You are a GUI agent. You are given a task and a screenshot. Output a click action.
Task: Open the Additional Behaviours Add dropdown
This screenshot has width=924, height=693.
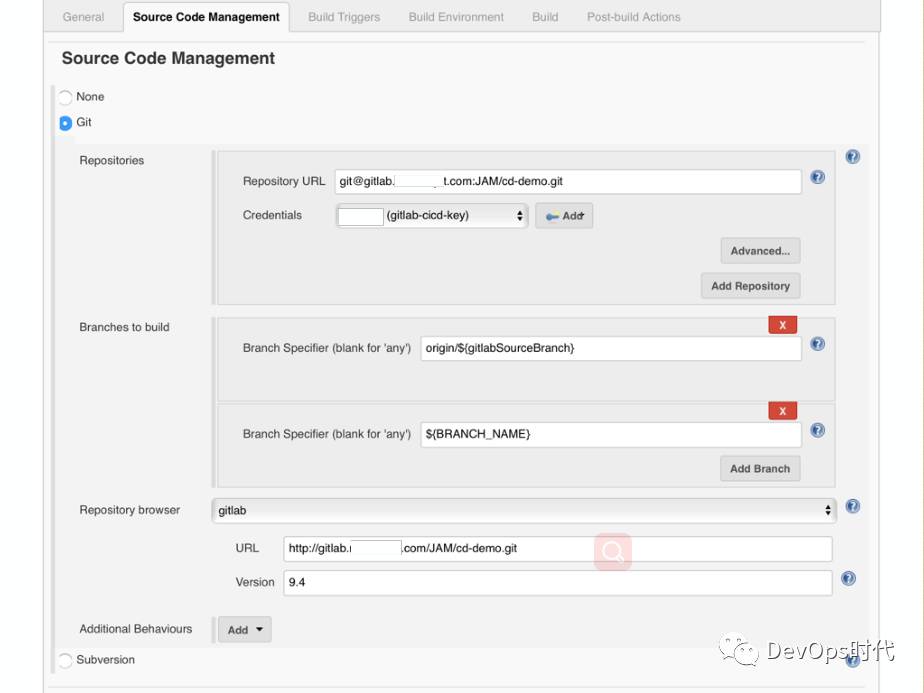244,630
